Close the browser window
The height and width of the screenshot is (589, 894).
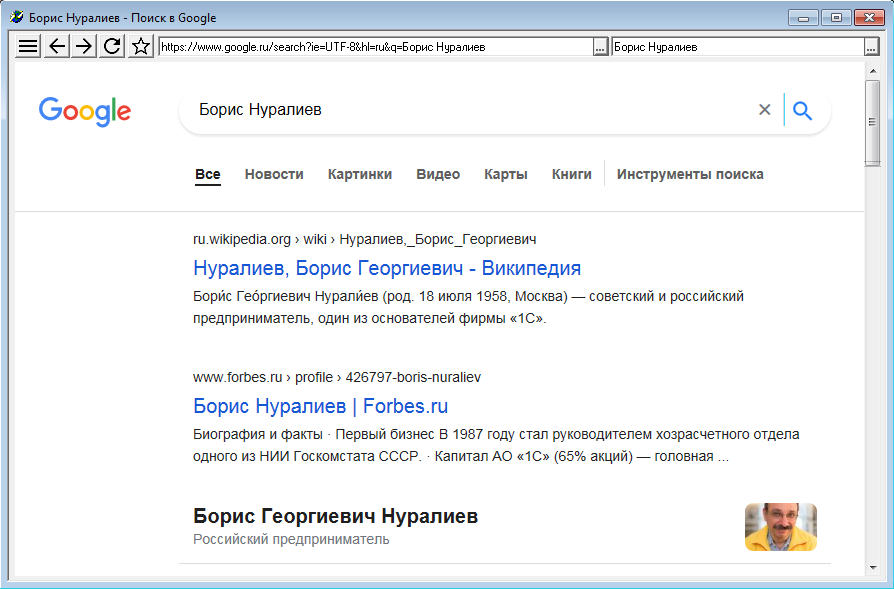coord(869,18)
